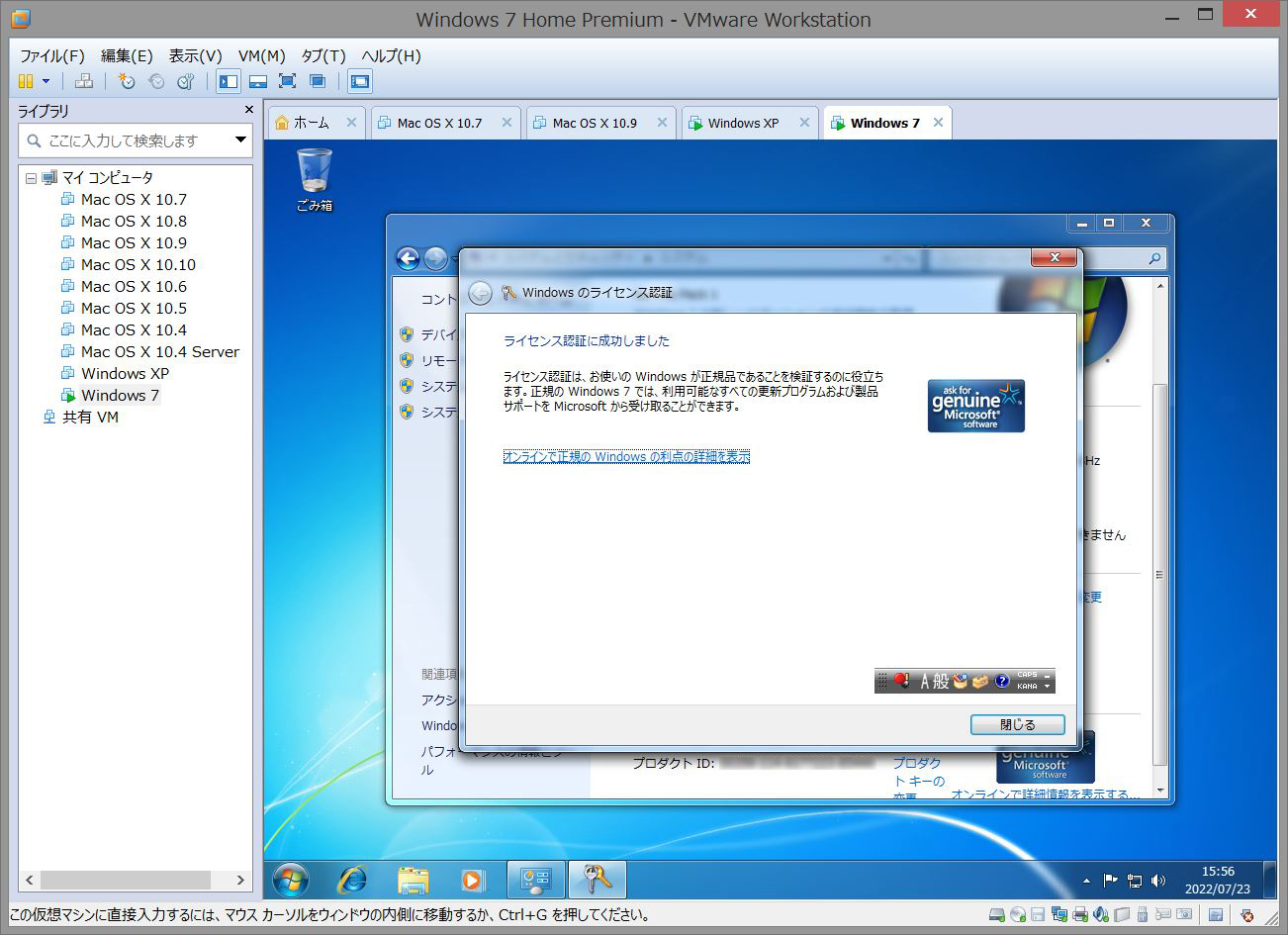Open Windows Explorer folder on taskbar
This screenshot has width=1288, height=935.
click(x=413, y=879)
